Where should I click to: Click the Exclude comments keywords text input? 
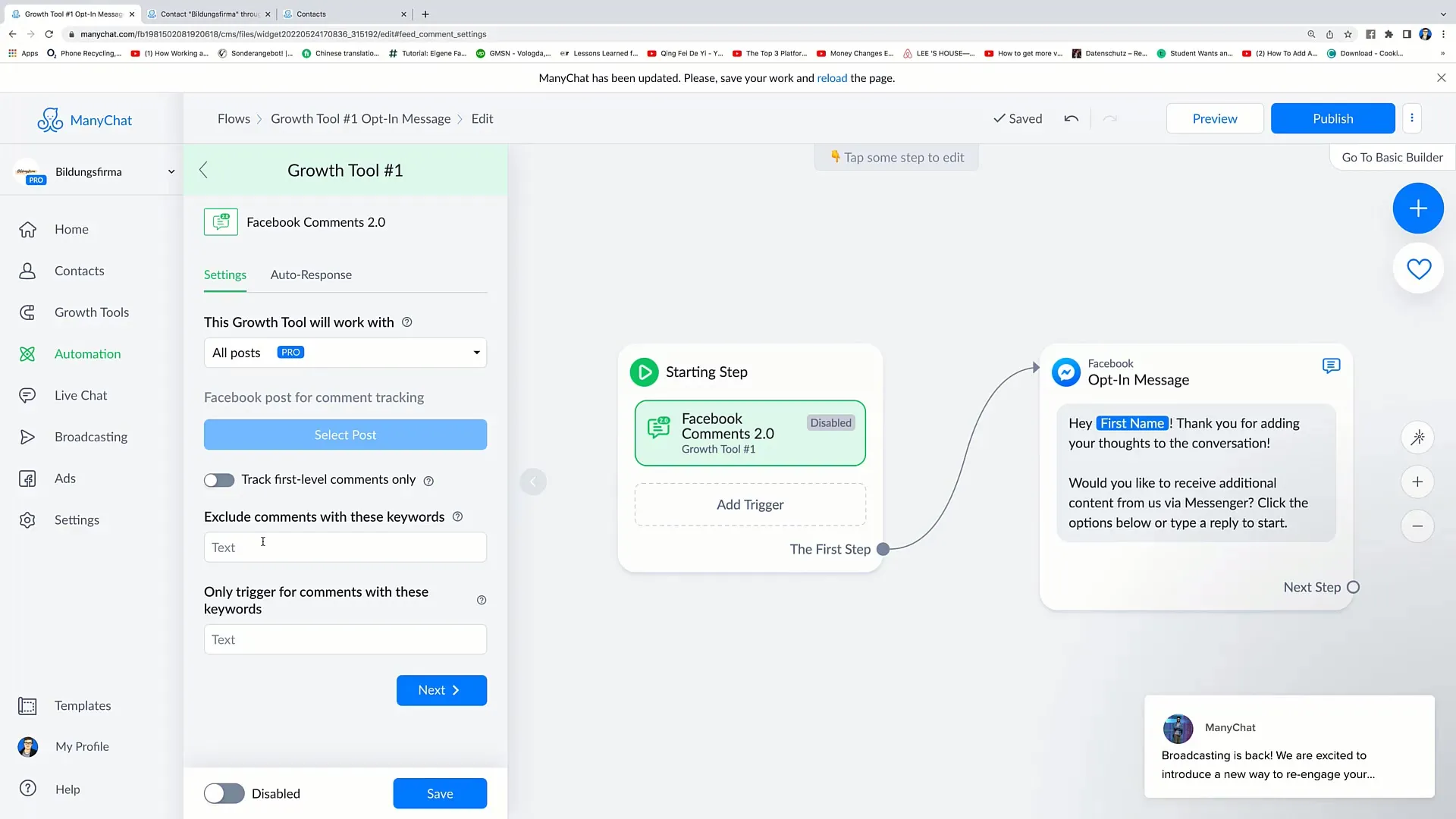(x=345, y=546)
